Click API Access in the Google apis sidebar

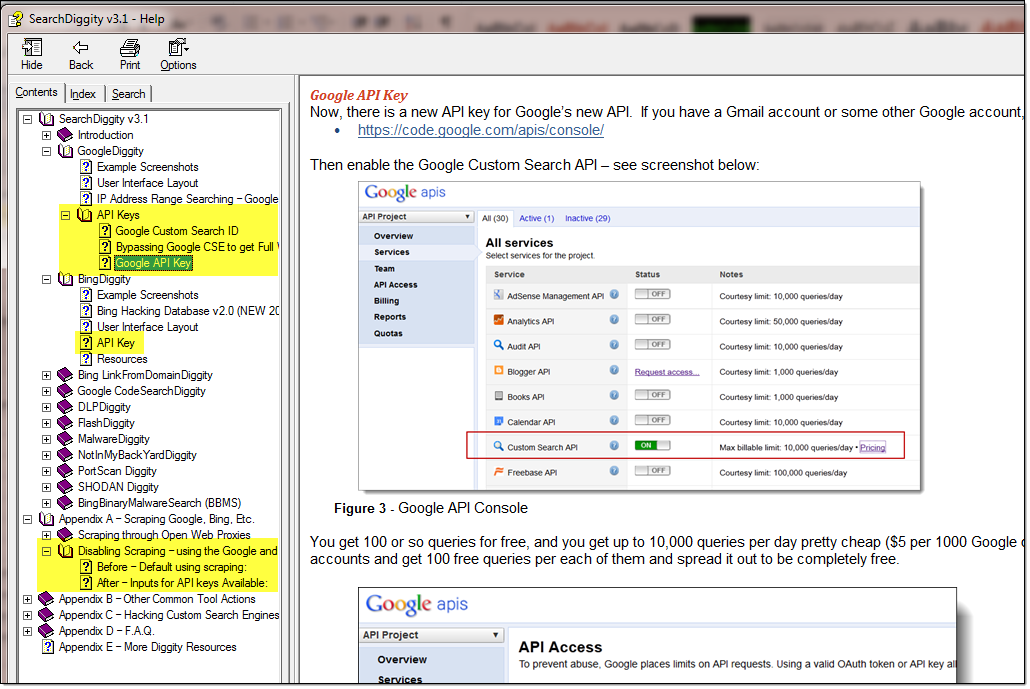(395, 285)
